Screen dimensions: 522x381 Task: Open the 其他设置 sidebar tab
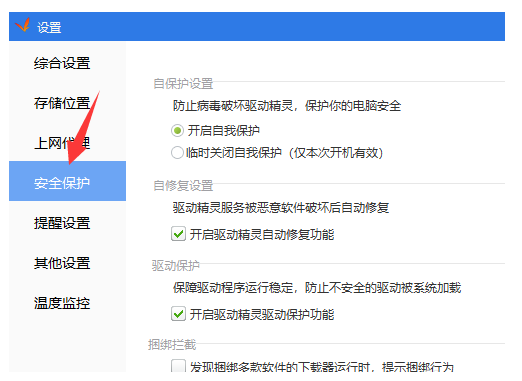62,263
